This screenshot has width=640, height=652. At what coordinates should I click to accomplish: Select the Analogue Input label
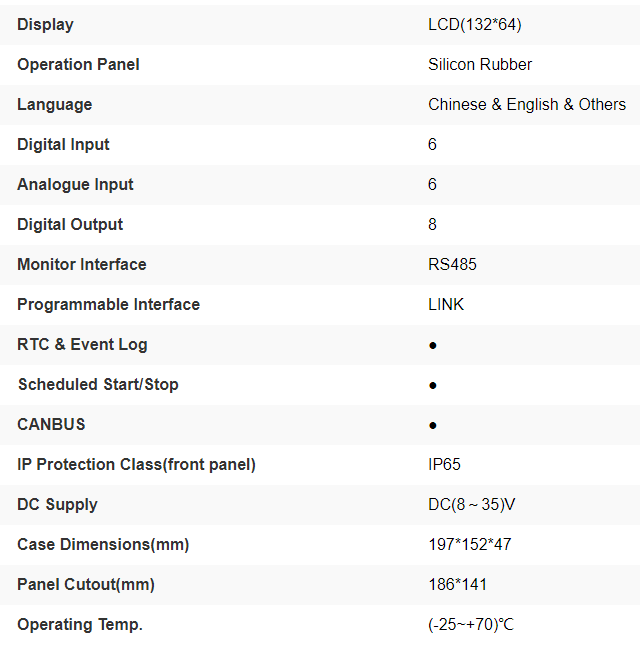click(x=75, y=184)
